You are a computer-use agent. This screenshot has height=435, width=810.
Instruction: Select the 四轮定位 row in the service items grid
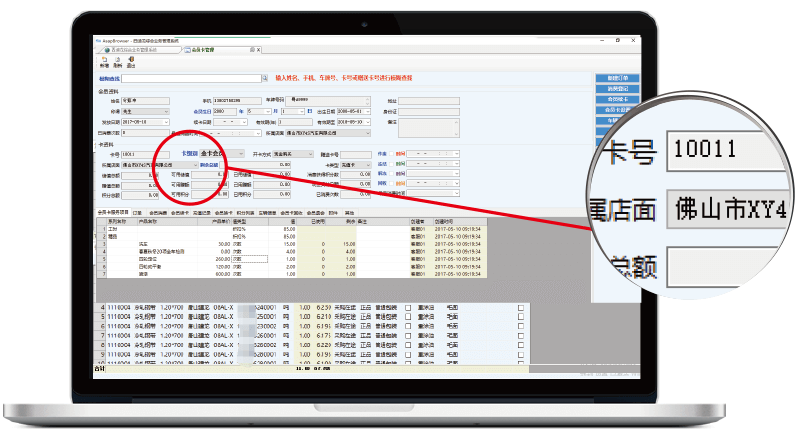tap(148, 256)
